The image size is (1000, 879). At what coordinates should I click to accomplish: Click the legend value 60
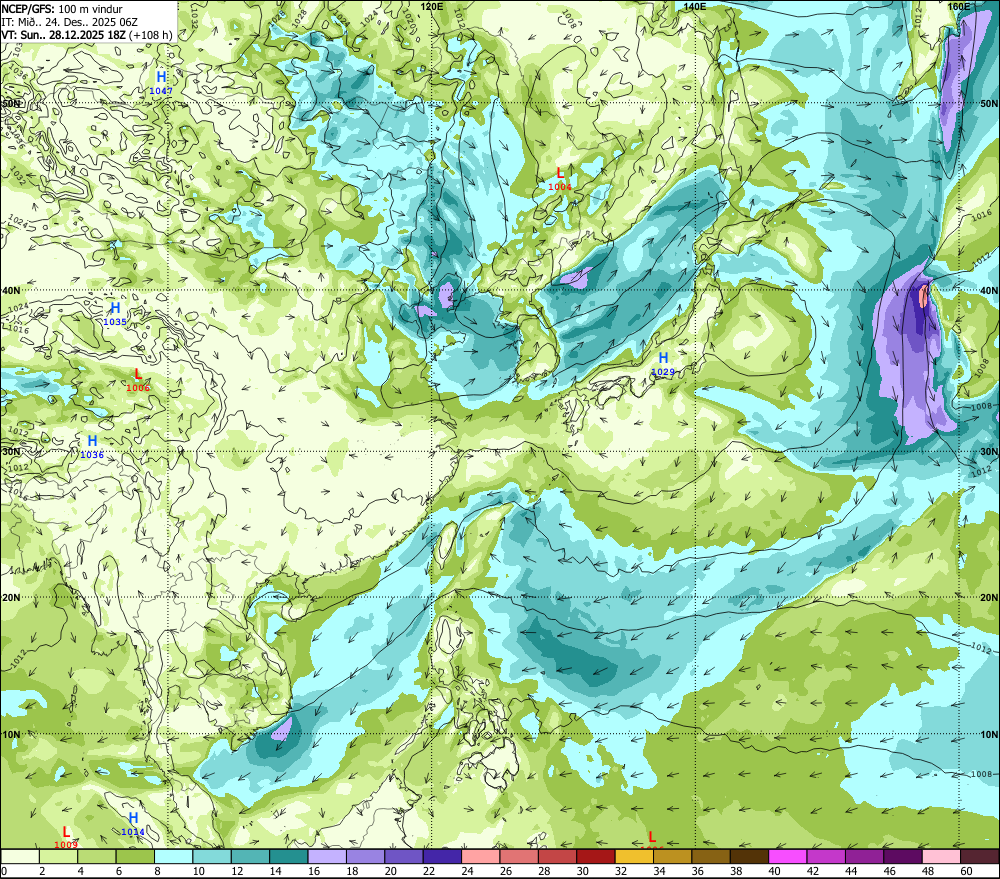pyautogui.click(x=966, y=871)
